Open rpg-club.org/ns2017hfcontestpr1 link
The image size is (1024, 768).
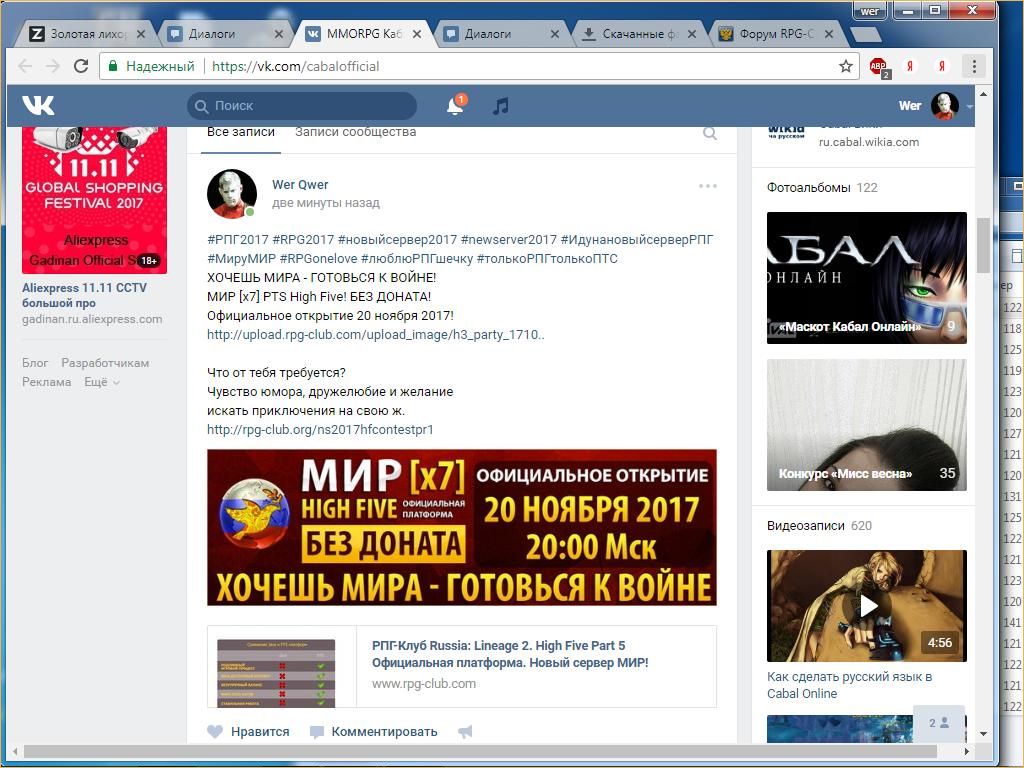(320, 429)
